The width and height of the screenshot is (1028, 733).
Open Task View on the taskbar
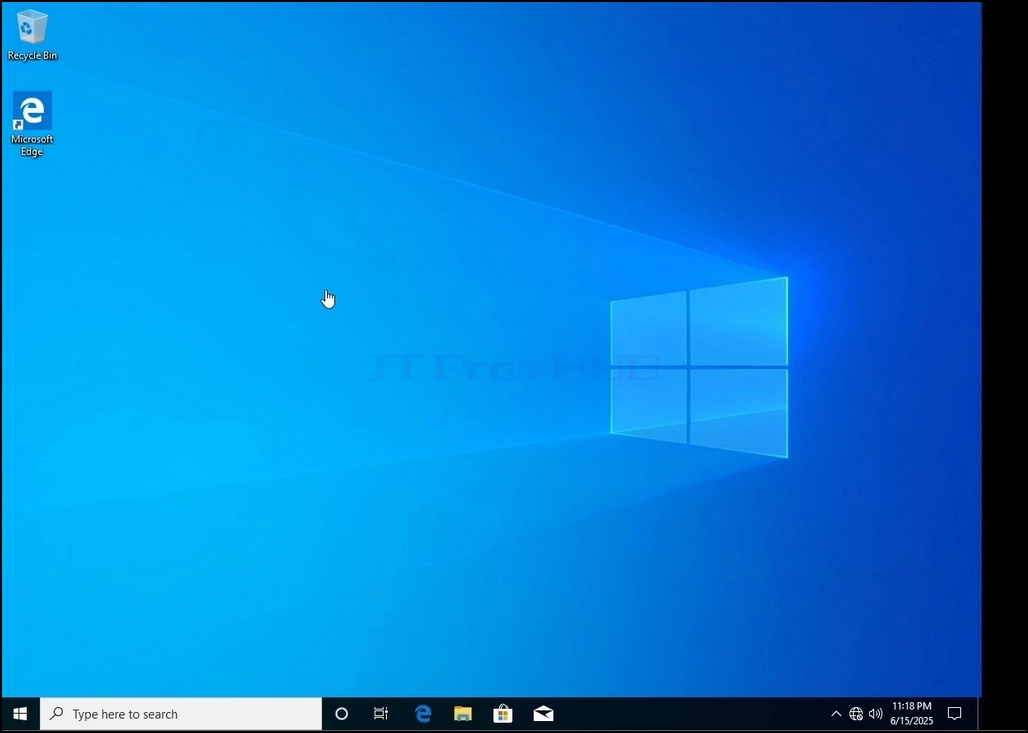(381, 714)
